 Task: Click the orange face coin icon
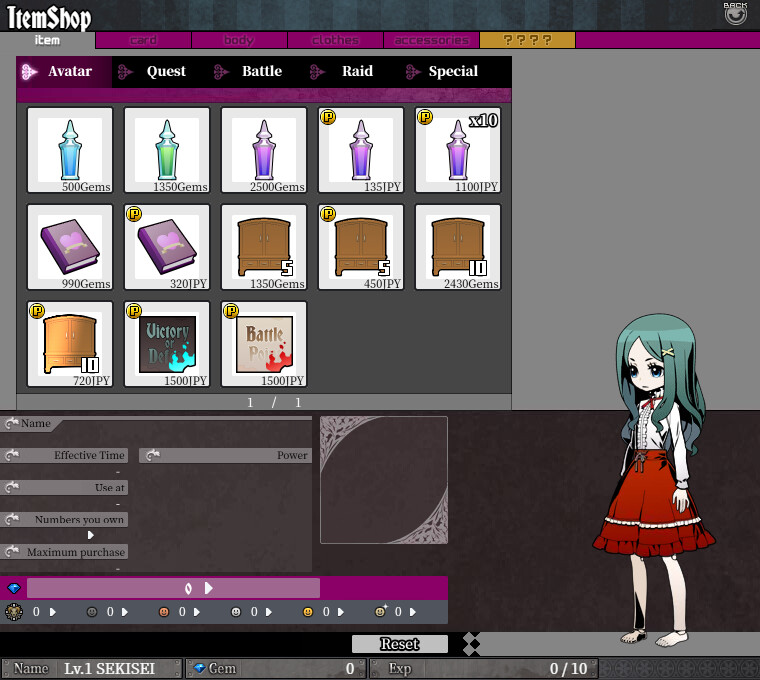pos(164,612)
